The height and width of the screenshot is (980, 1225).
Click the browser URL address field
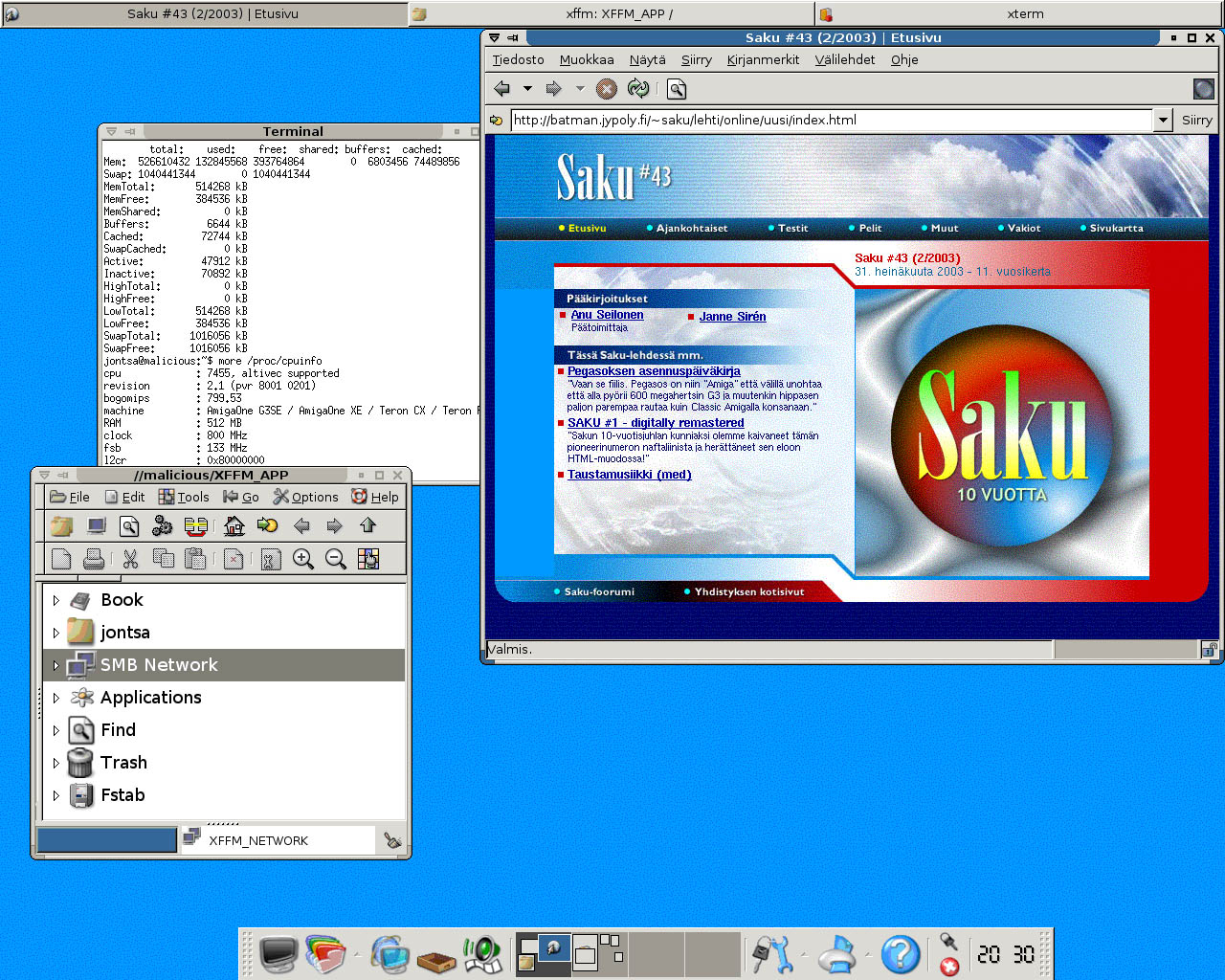[831, 121]
